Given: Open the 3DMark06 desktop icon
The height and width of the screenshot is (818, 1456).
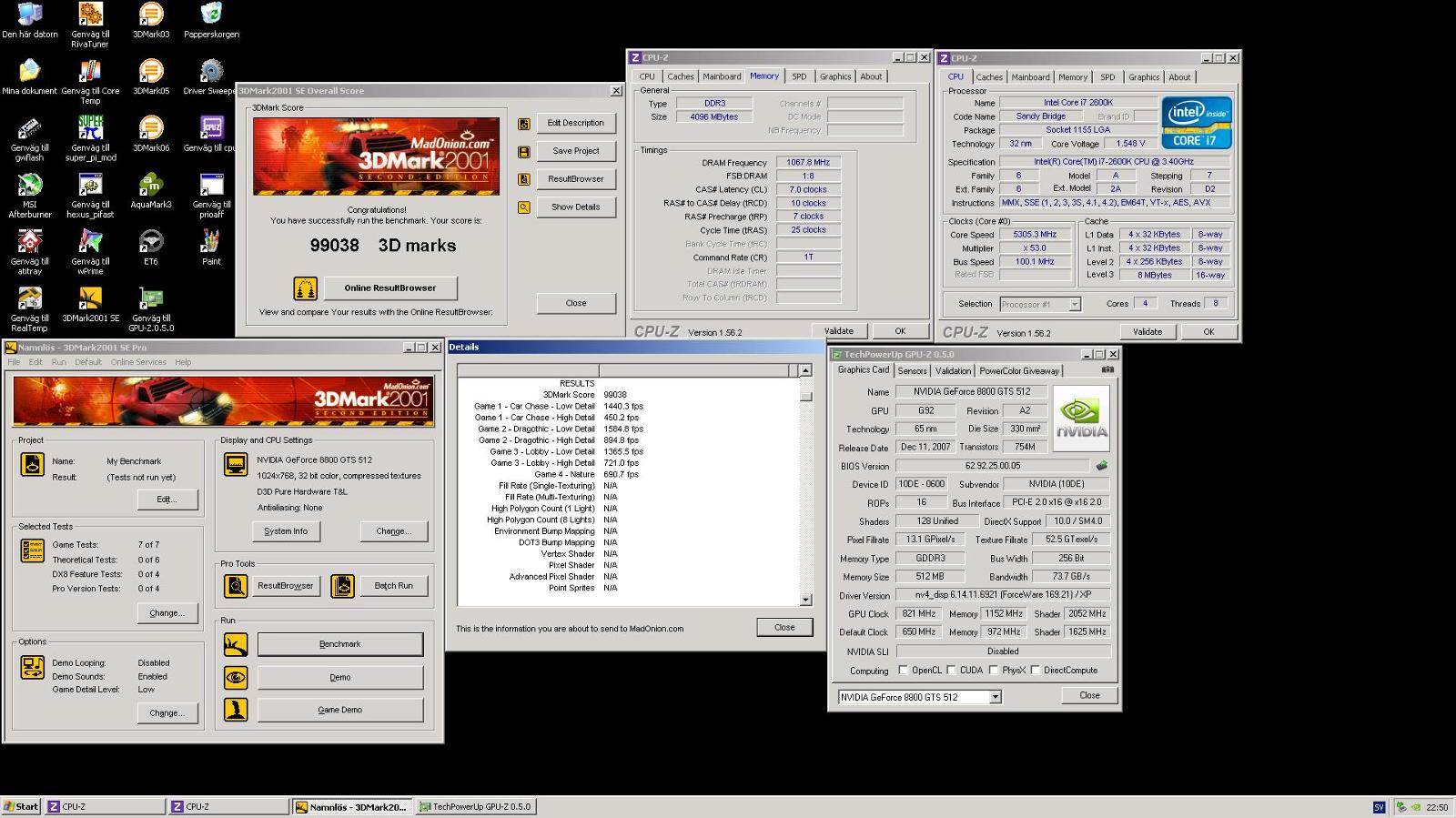Looking at the screenshot, I should (151, 135).
